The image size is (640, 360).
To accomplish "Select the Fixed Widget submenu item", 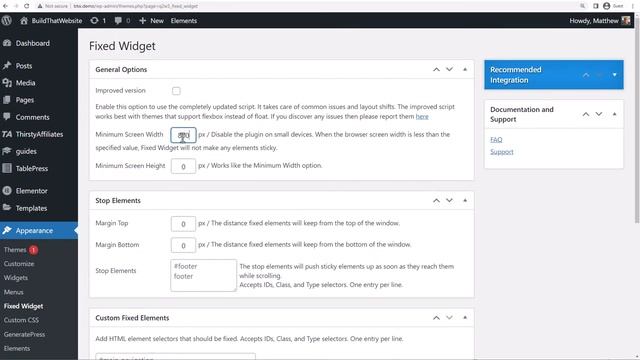I will (x=23, y=306).
